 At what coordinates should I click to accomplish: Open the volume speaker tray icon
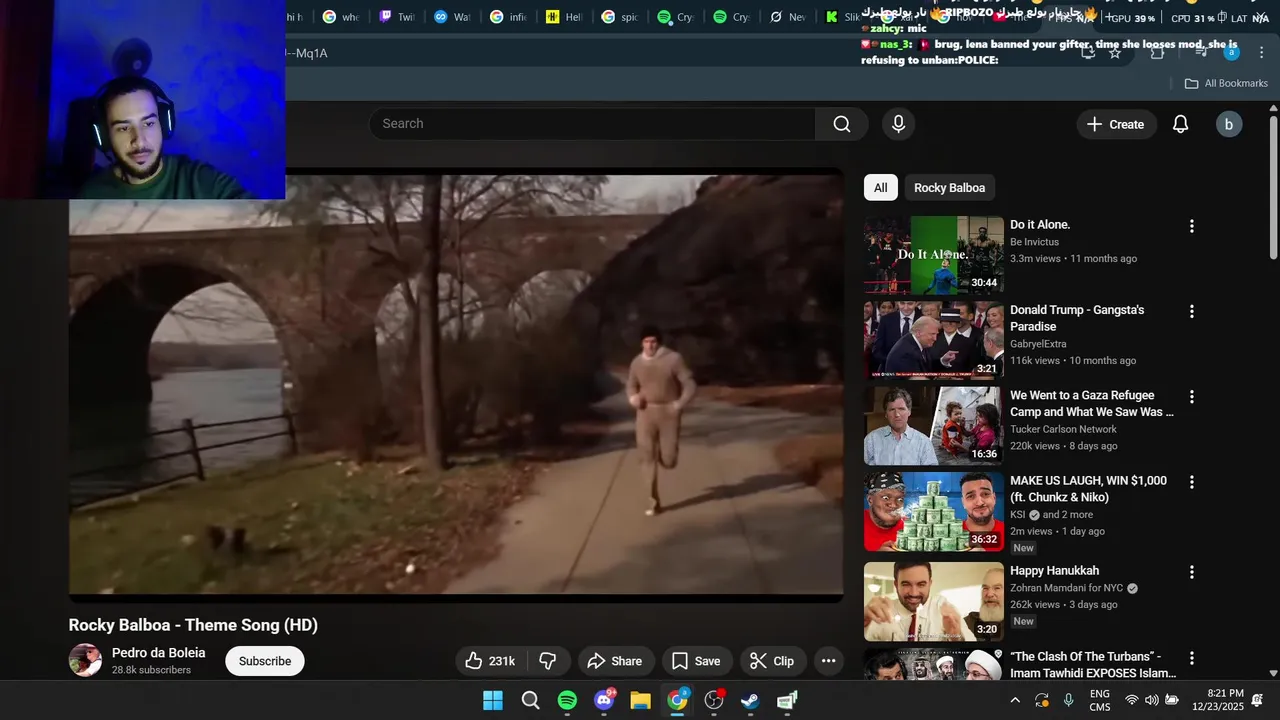pyautogui.click(x=1152, y=700)
